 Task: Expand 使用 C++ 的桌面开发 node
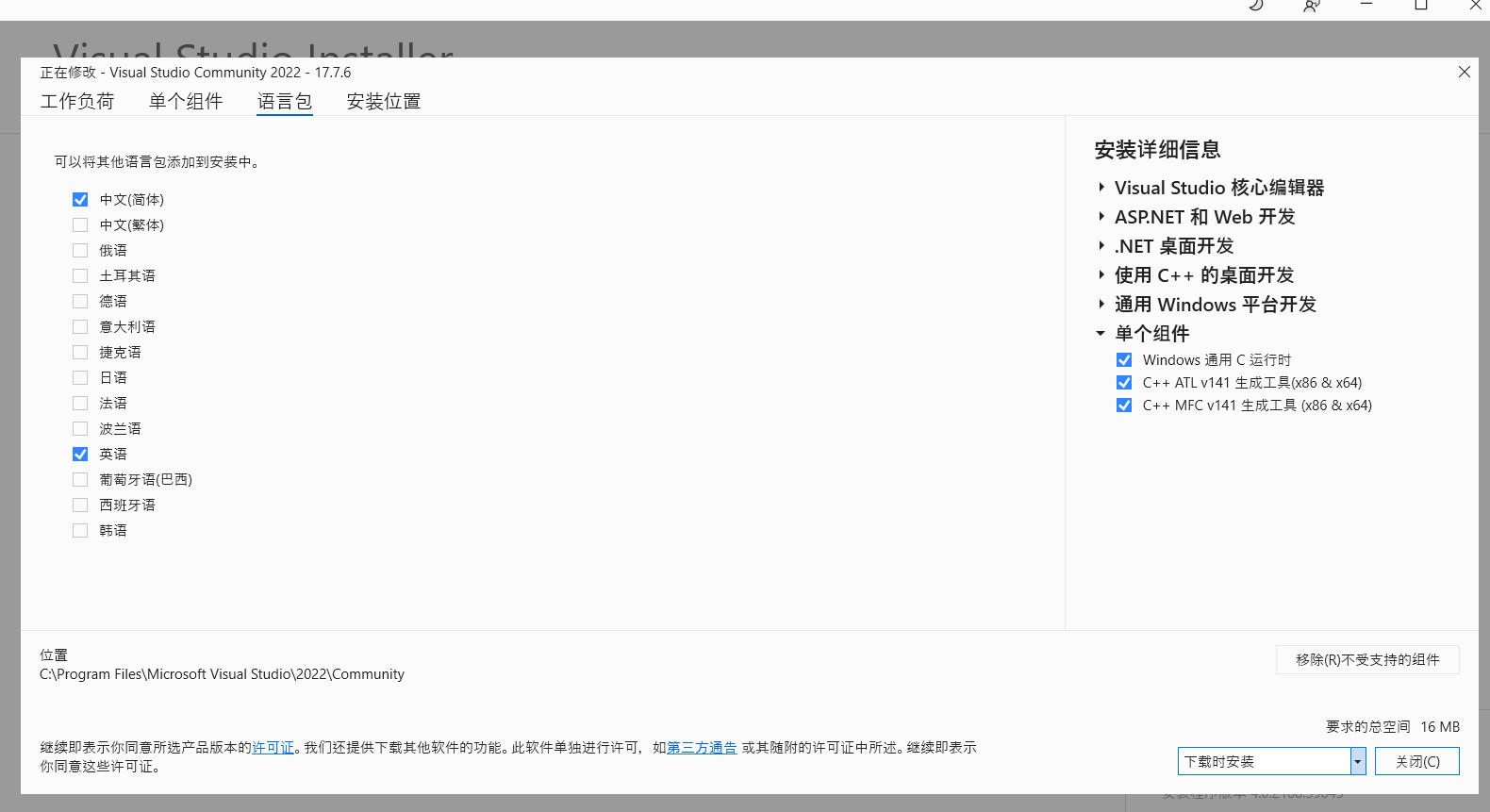click(x=1101, y=275)
